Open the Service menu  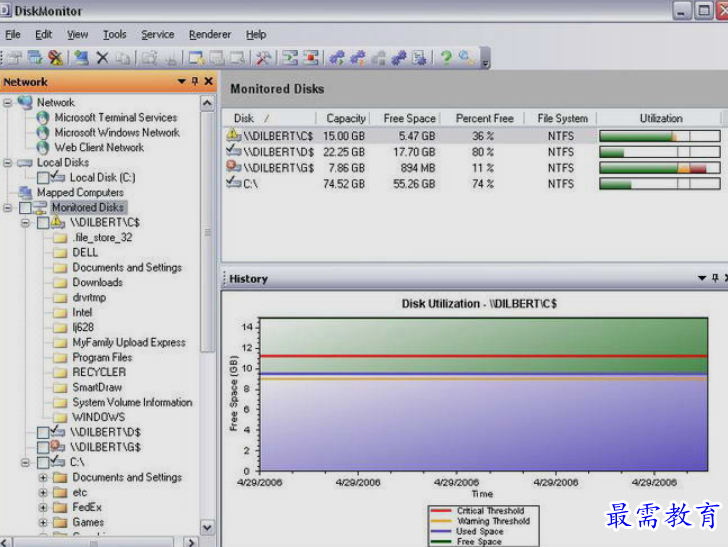tap(157, 34)
